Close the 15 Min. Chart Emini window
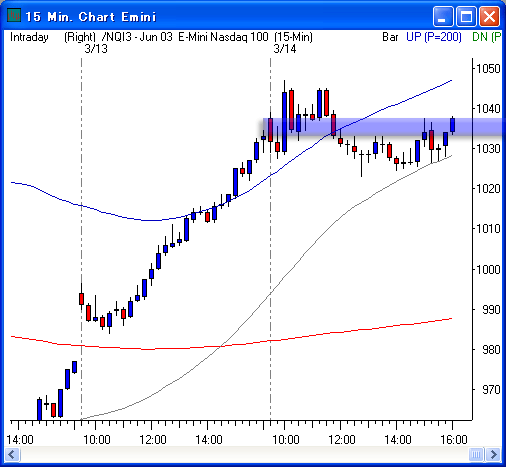Viewport: 506px width, 467px height. 489,16
